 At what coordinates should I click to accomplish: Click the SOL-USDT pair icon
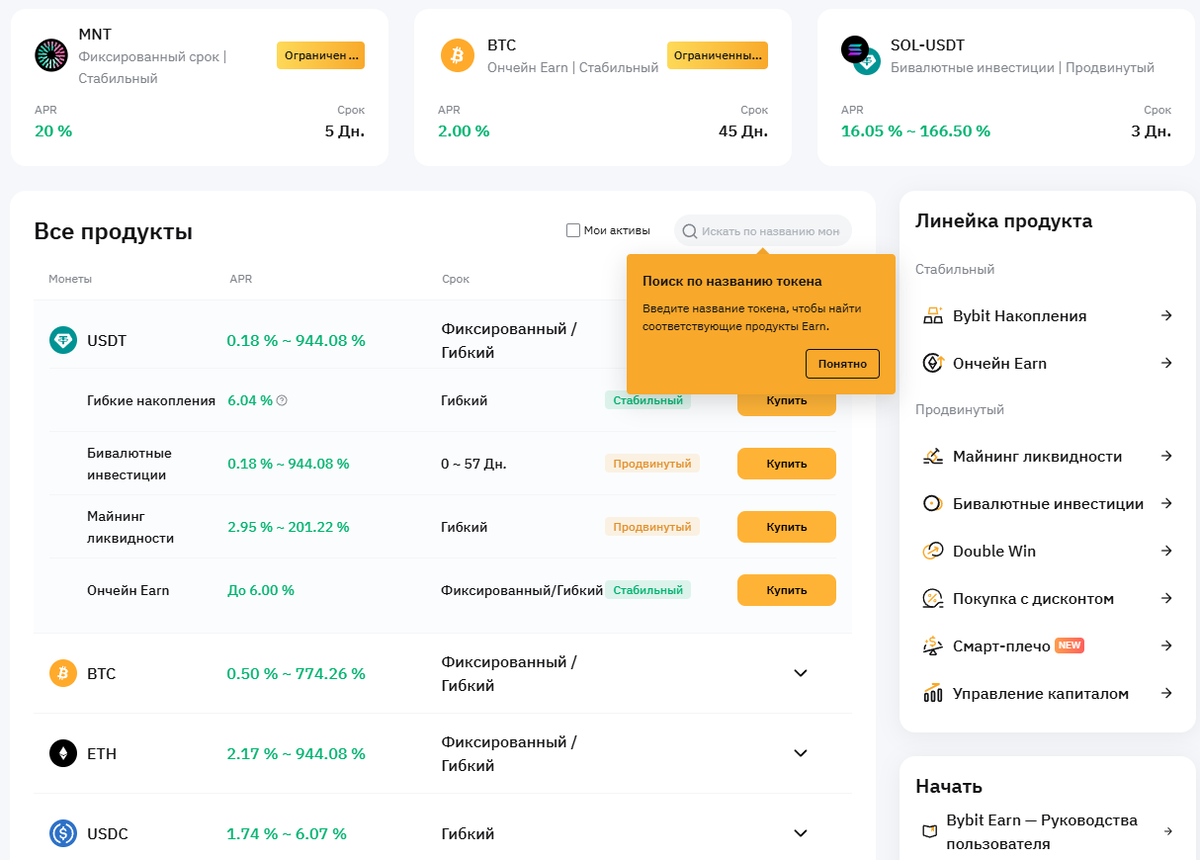coord(859,55)
